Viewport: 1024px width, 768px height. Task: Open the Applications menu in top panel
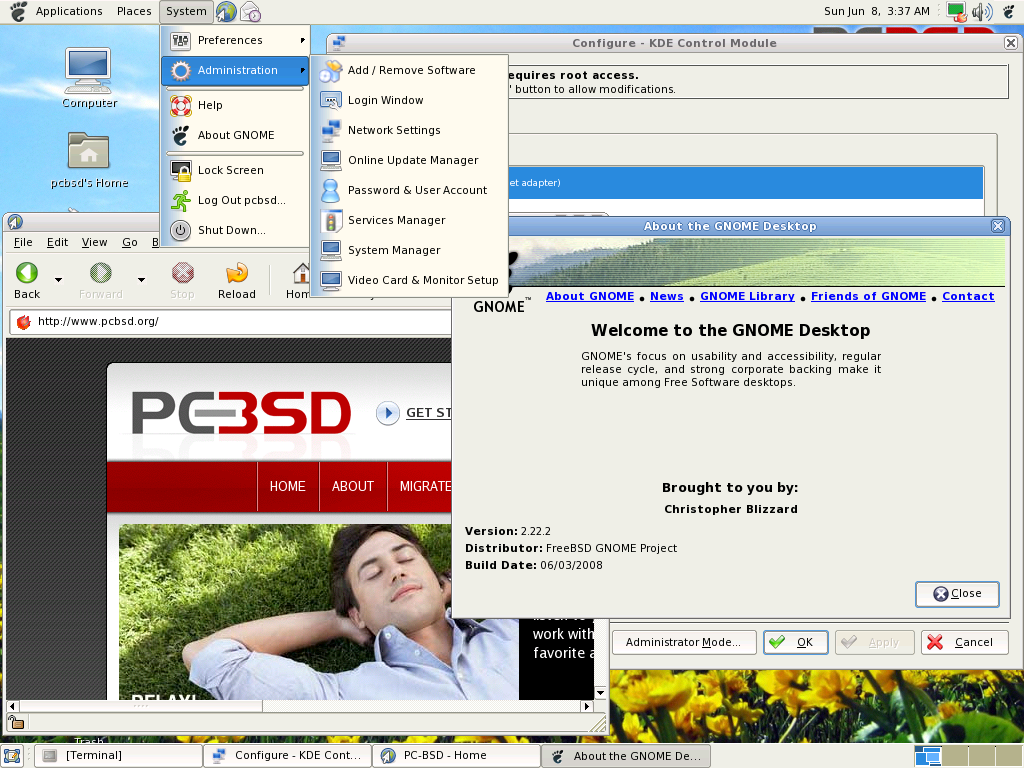point(69,11)
